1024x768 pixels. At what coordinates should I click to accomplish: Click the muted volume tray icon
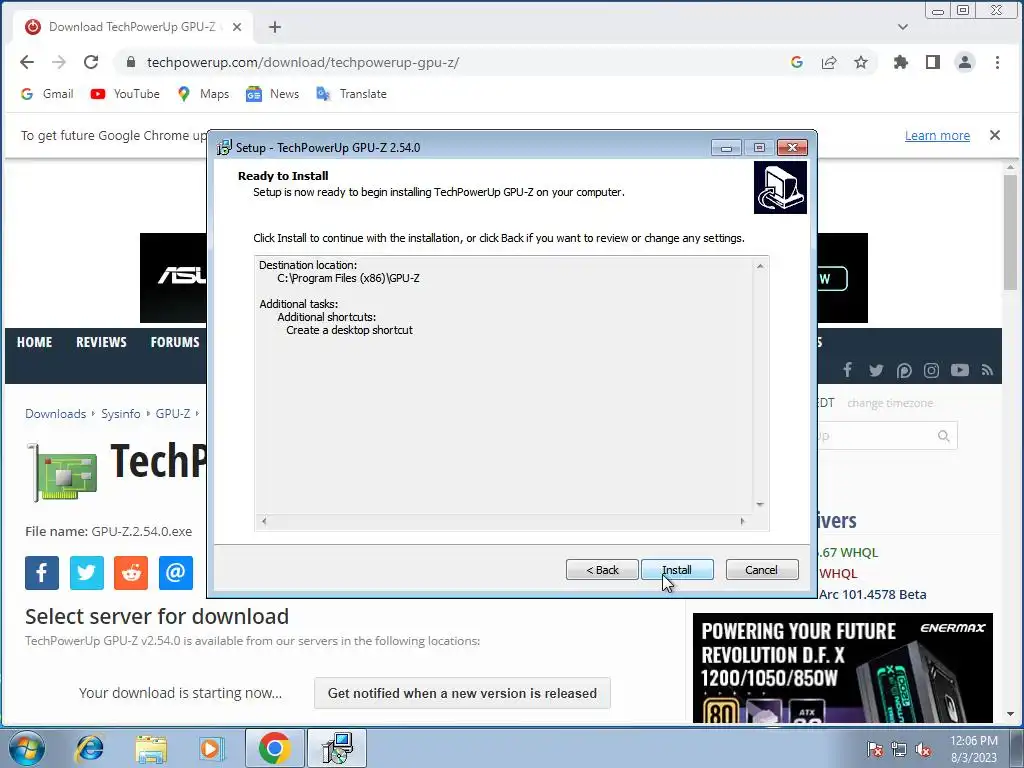(x=923, y=749)
